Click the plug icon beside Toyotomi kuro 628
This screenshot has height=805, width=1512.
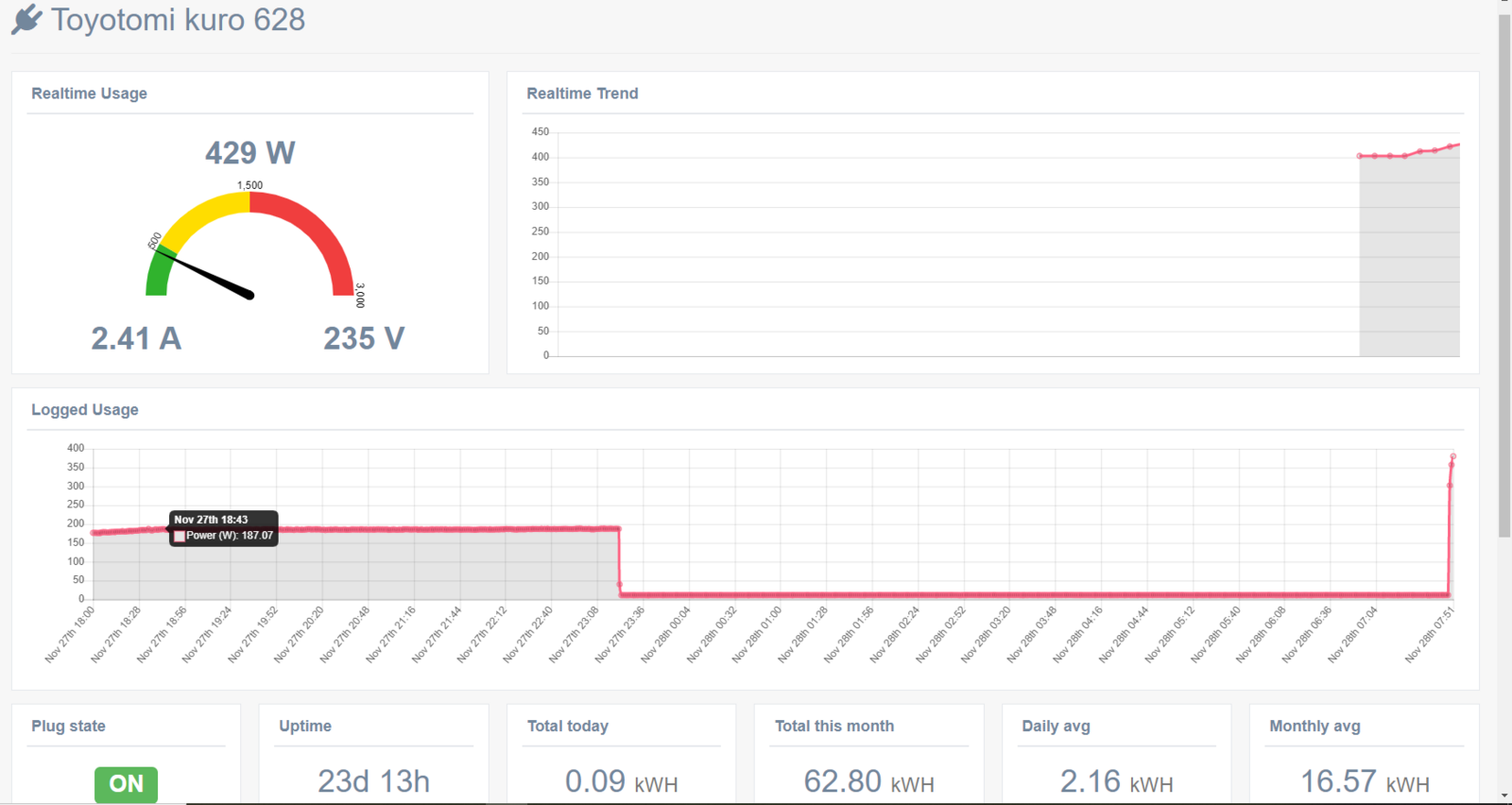26,20
